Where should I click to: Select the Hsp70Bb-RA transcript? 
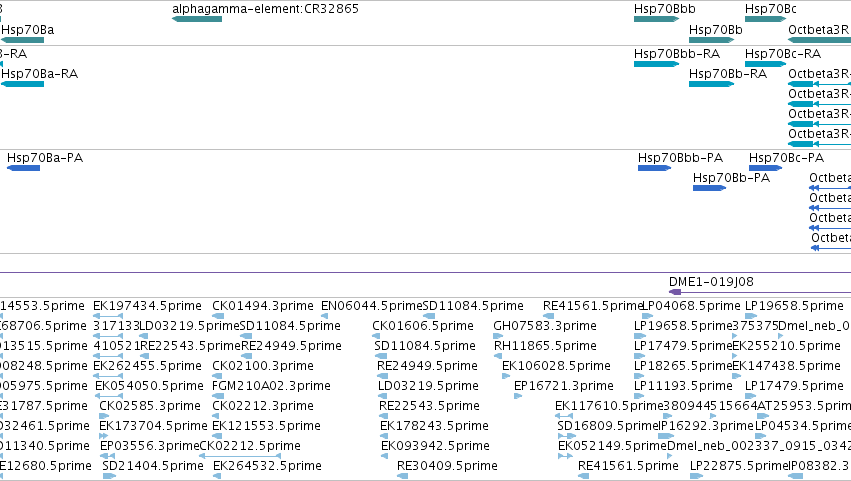tap(712, 84)
